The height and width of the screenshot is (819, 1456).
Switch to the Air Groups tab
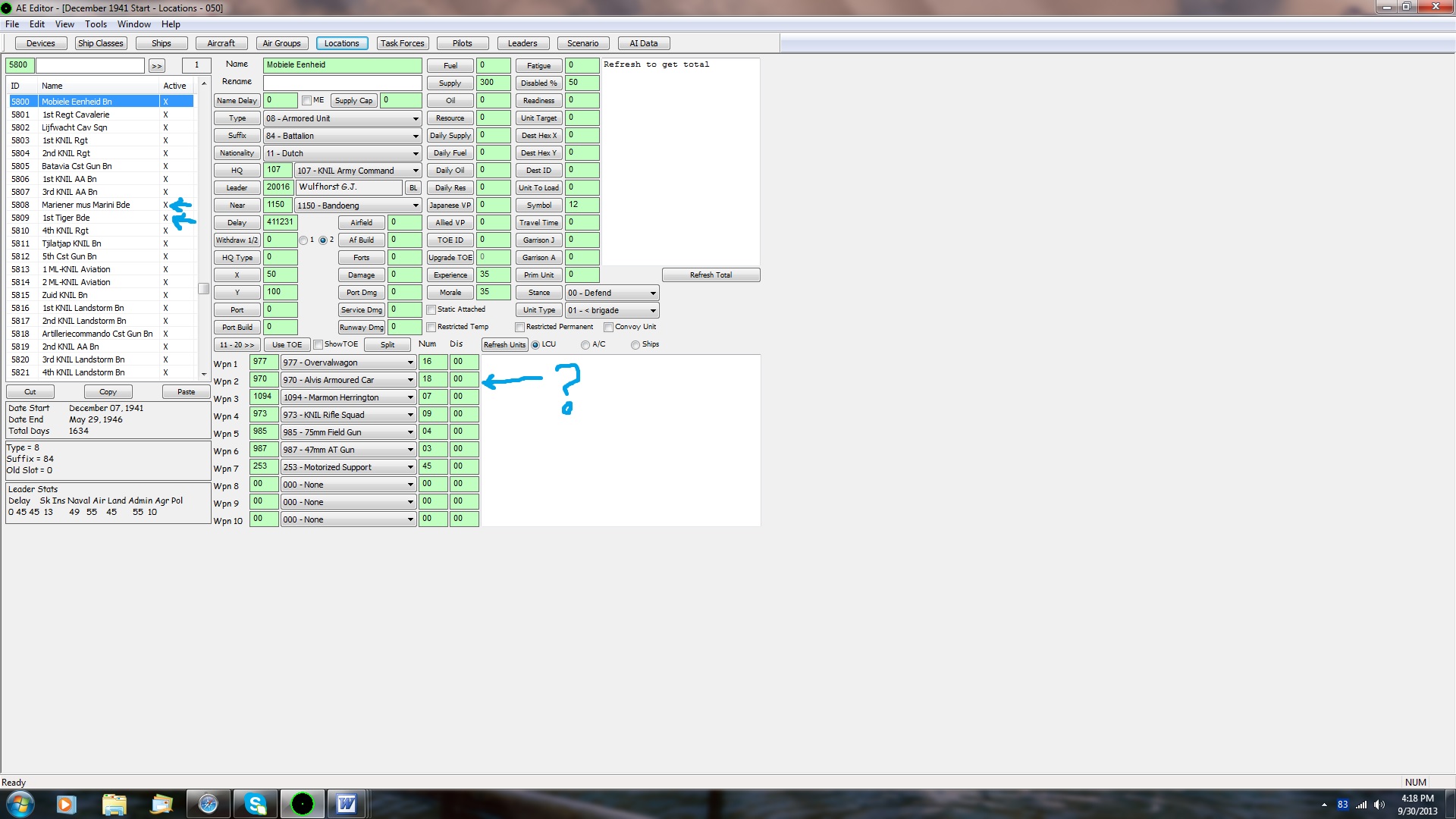pyautogui.click(x=281, y=43)
